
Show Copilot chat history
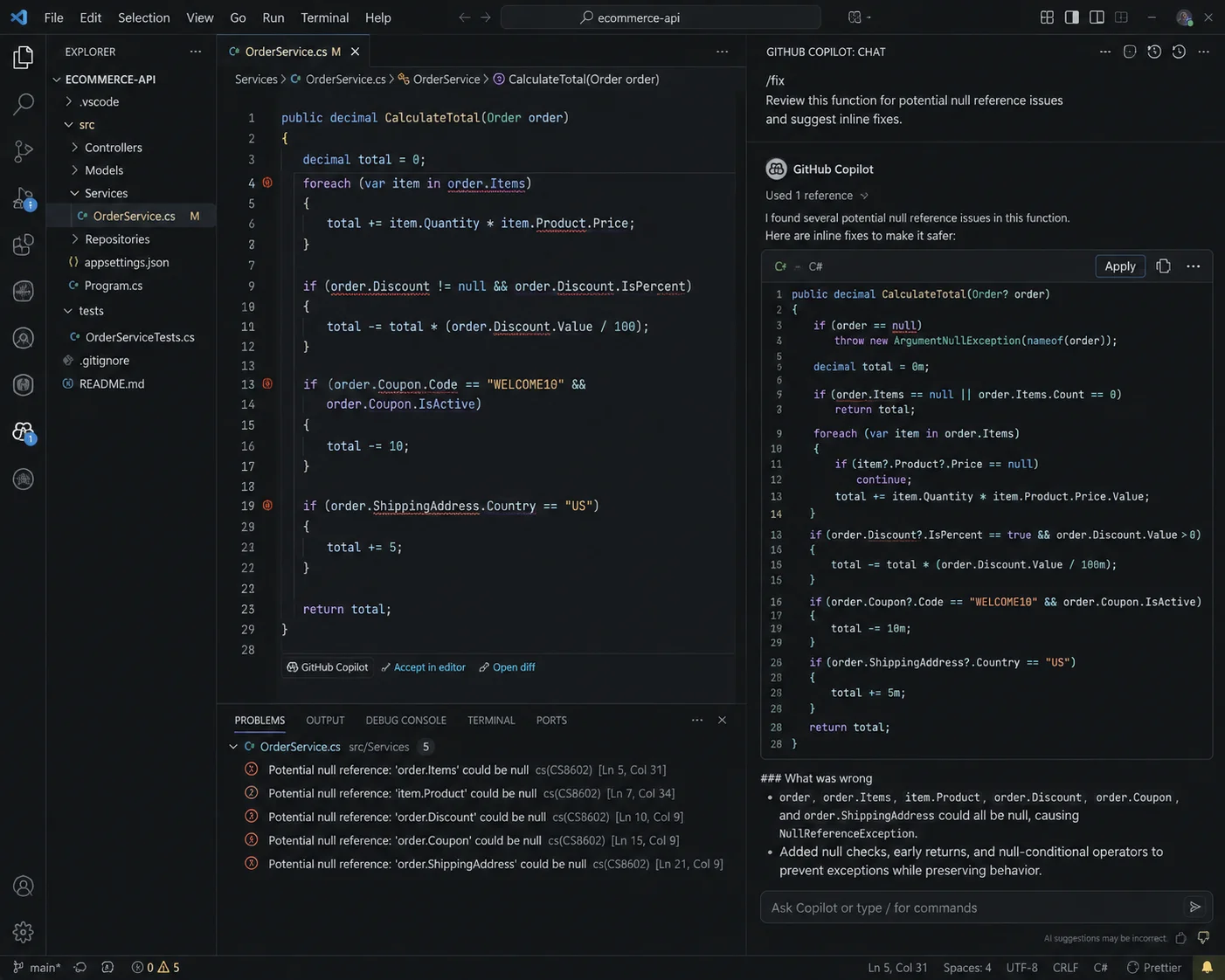pos(1179,52)
